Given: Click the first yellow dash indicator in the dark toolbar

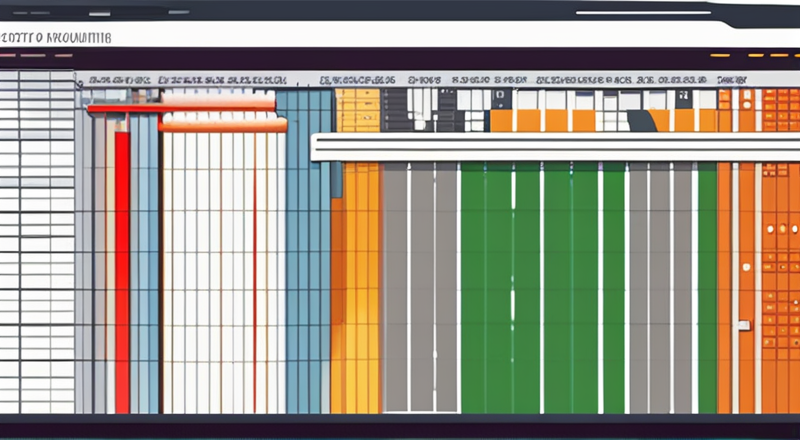Looking at the screenshot, I should pos(719,55).
